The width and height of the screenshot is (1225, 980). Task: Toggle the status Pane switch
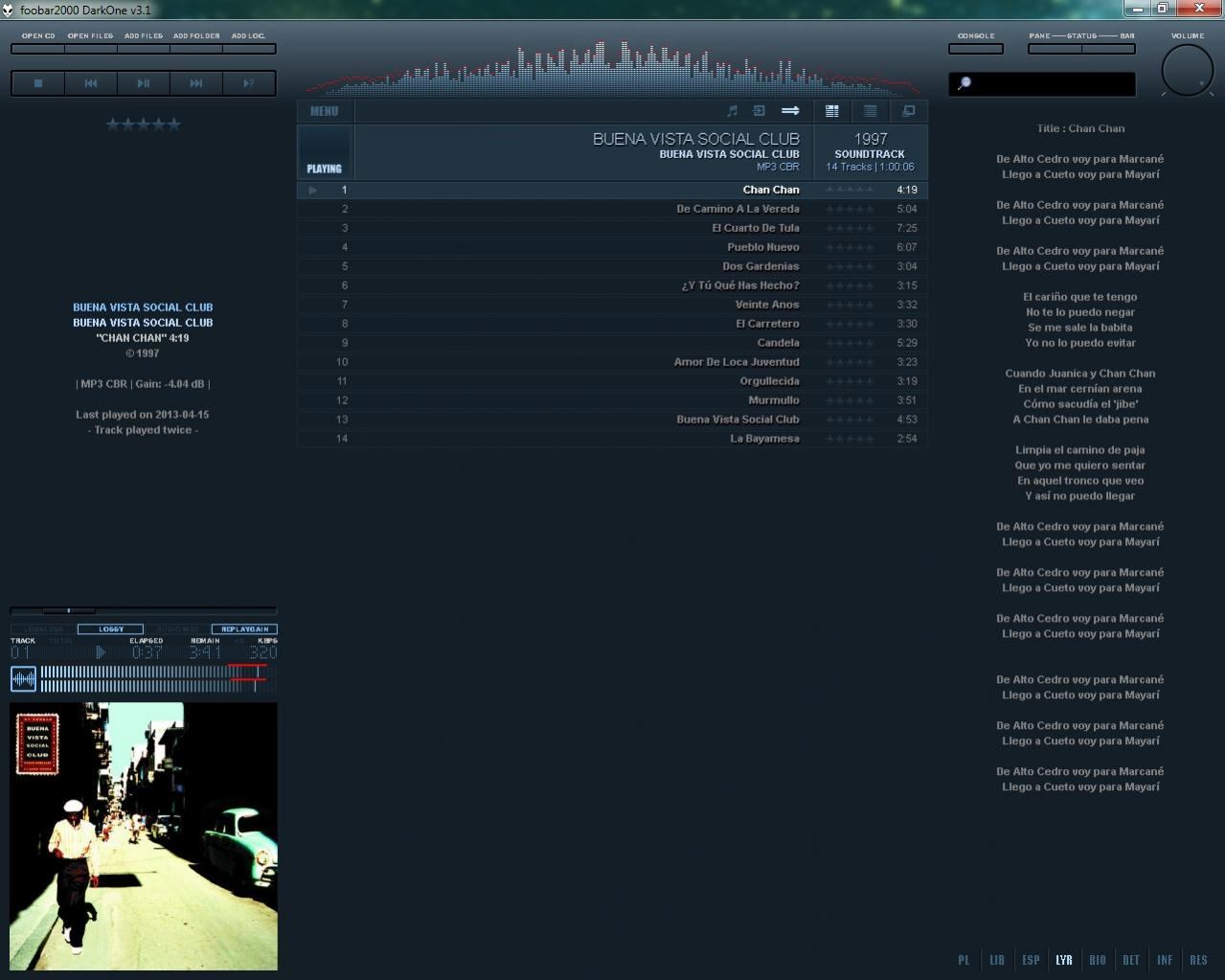1055,48
